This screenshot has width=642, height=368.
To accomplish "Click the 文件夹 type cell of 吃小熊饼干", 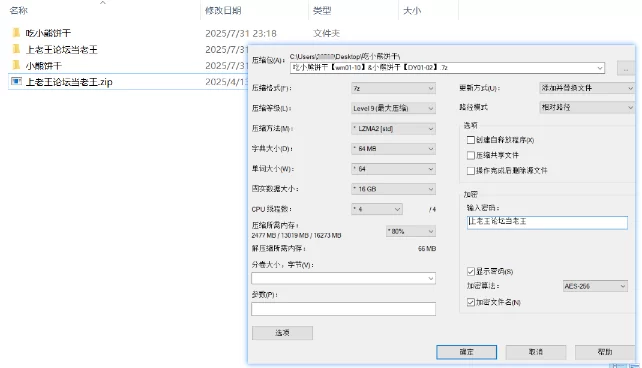I will [x=326, y=33].
